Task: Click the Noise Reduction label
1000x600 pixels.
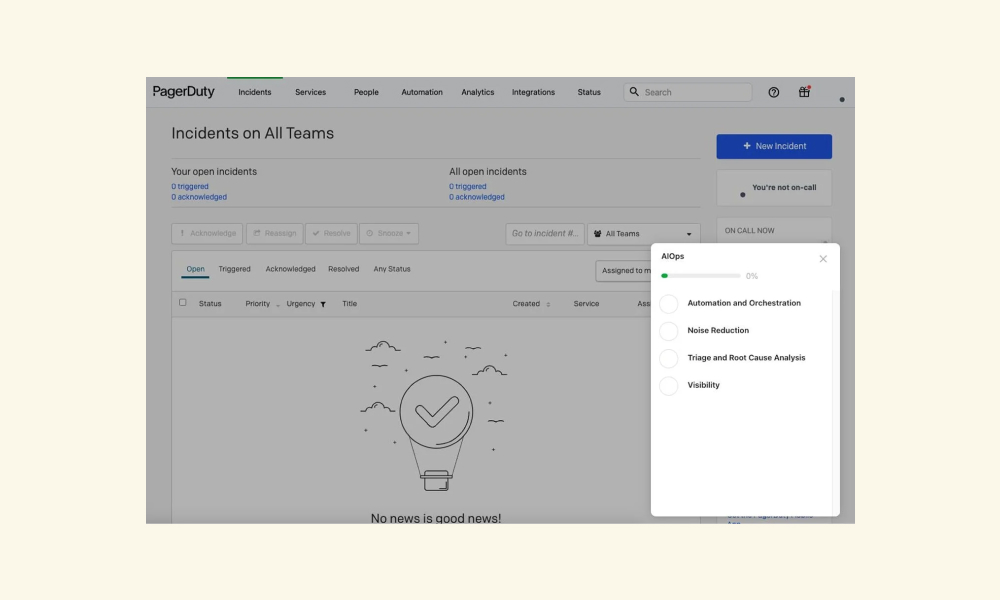Action: (x=718, y=331)
